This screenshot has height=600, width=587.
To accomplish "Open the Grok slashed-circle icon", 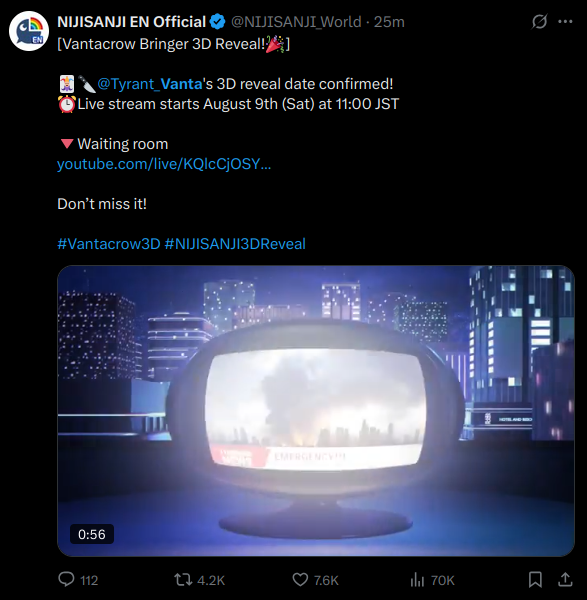I will point(539,21).
